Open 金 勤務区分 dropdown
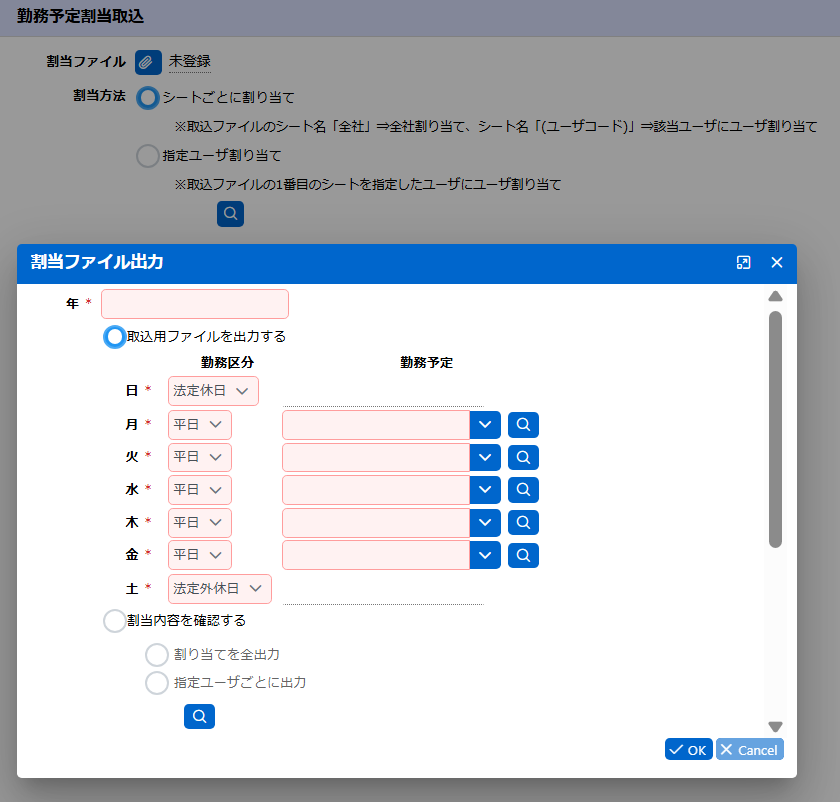 click(x=200, y=555)
